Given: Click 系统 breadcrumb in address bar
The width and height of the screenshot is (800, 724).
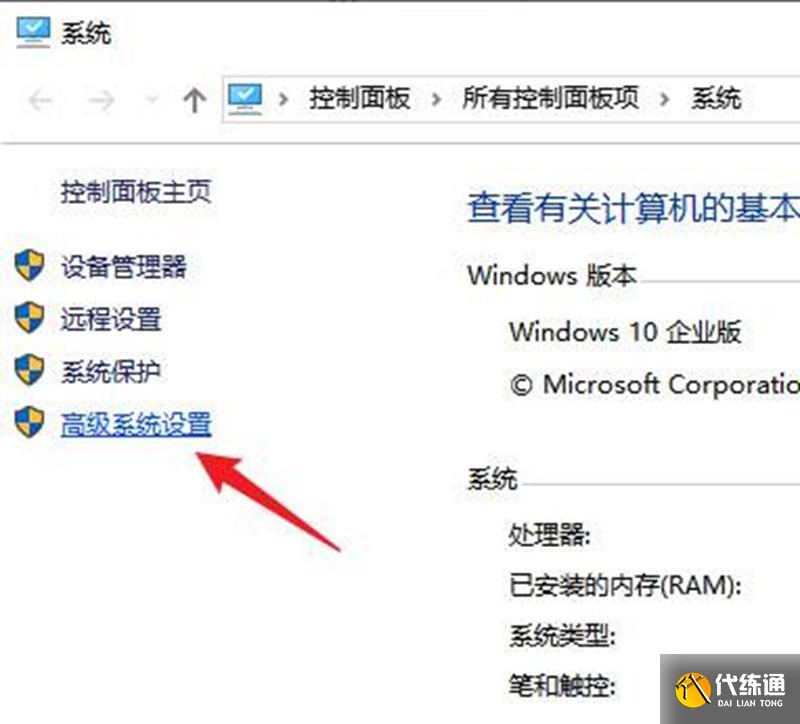Looking at the screenshot, I should pyautogui.click(x=716, y=98).
